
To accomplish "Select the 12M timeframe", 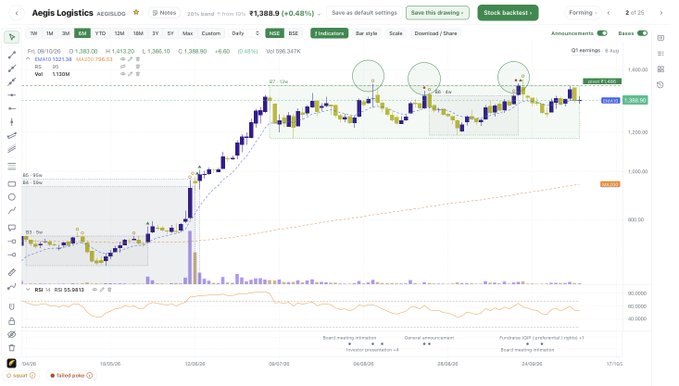I will pyautogui.click(x=119, y=33).
